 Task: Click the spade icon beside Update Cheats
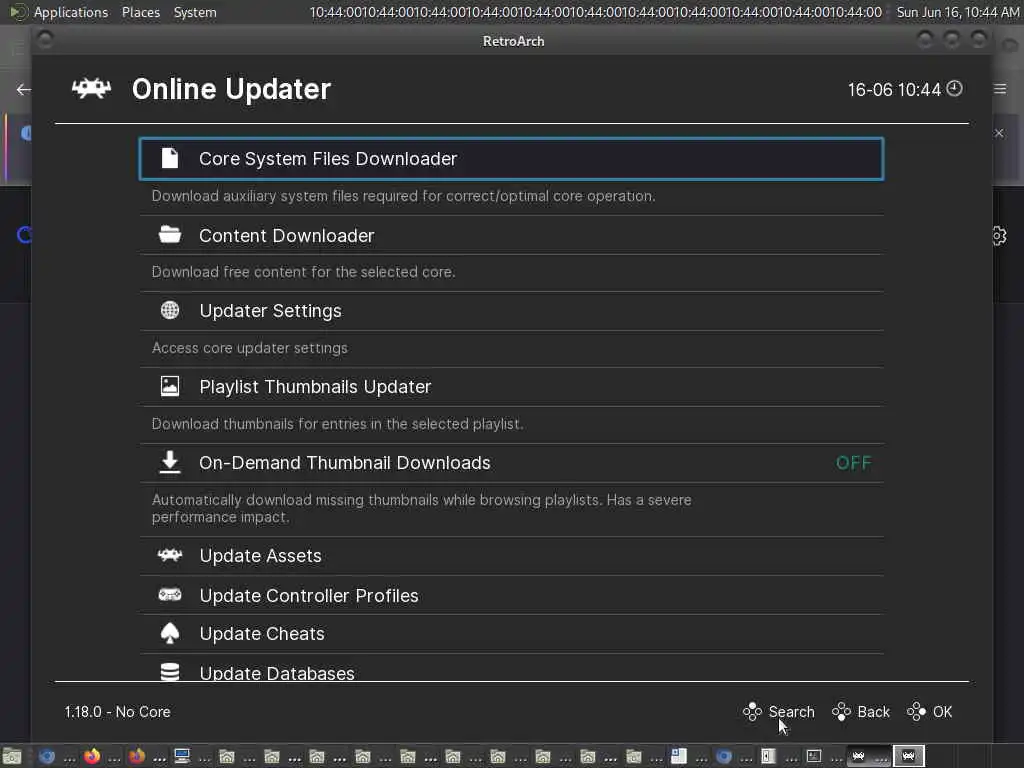click(x=170, y=633)
